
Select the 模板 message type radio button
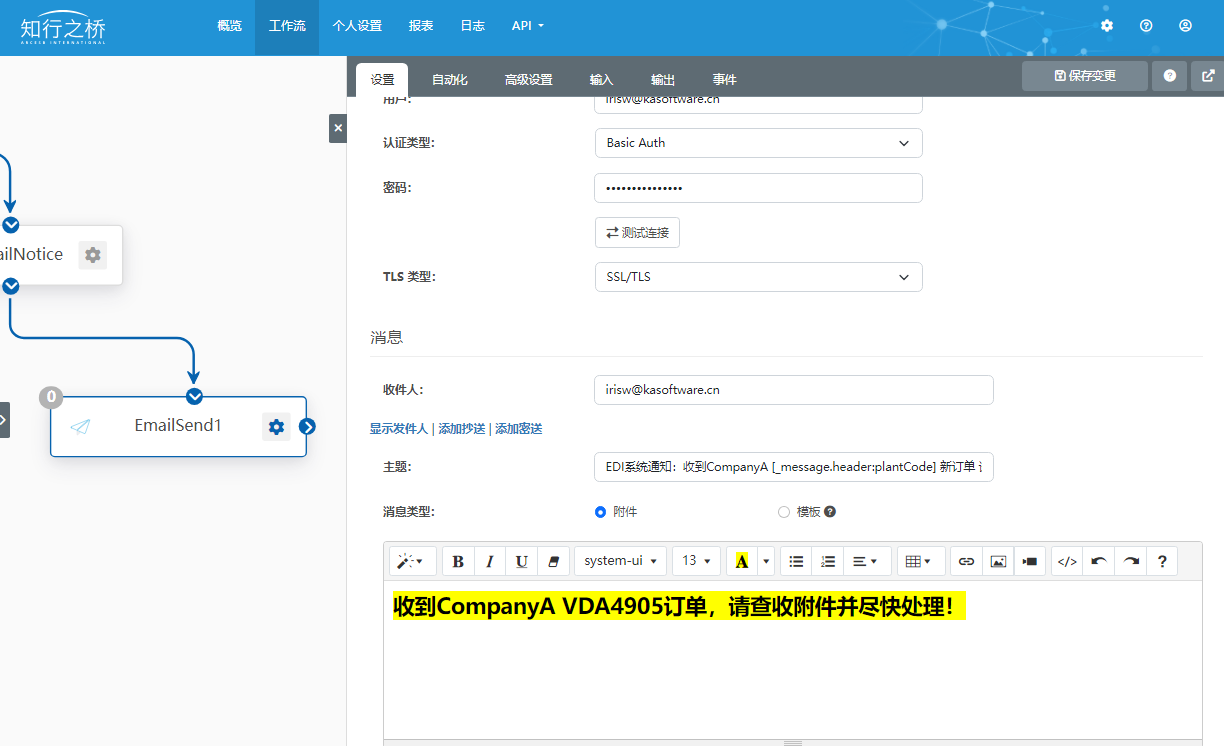pos(784,512)
